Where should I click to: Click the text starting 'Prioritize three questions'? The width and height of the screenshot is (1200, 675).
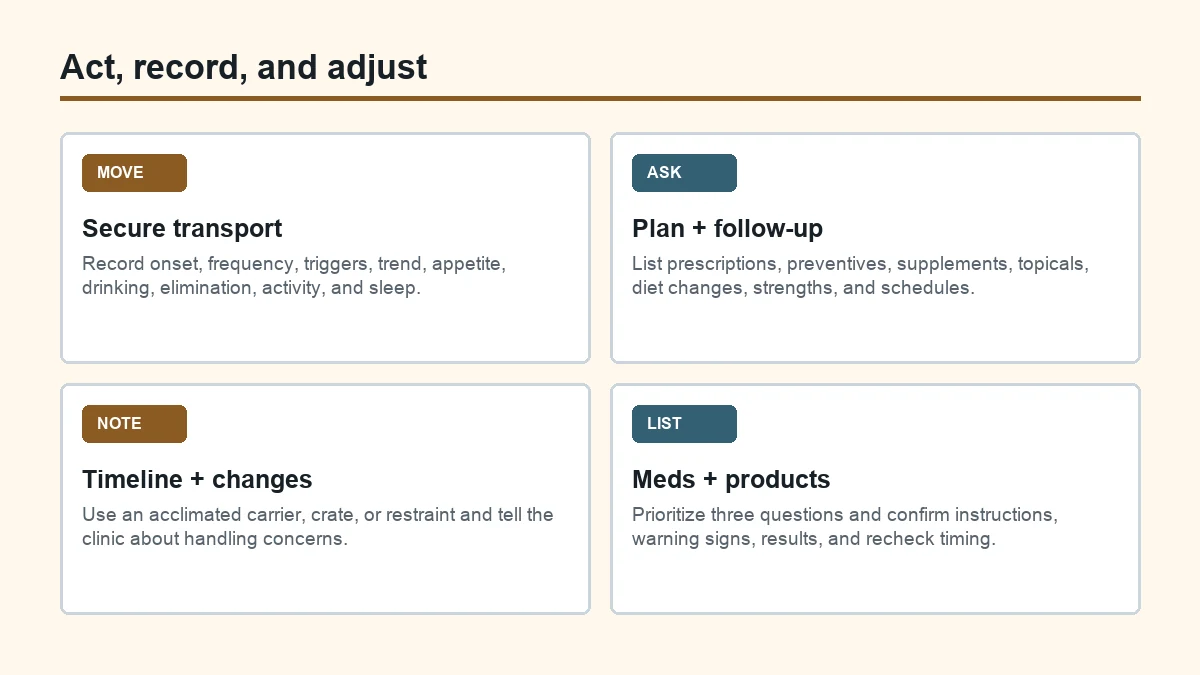click(844, 527)
